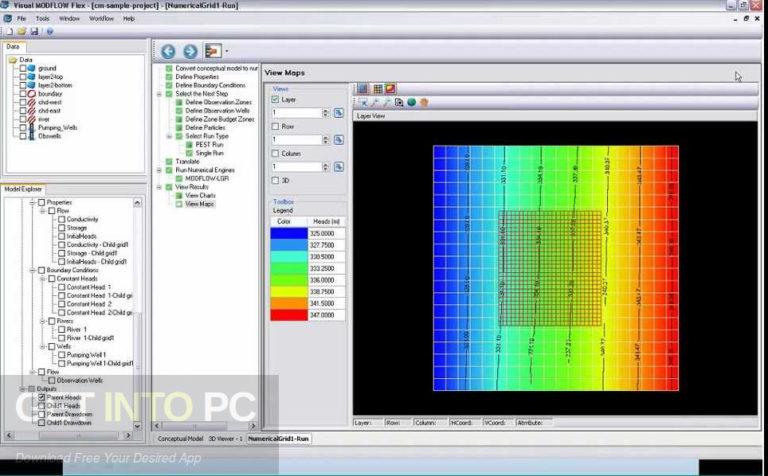Check the river data checkbox
Viewport: 768px width, 476px height.
pos(23,119)
